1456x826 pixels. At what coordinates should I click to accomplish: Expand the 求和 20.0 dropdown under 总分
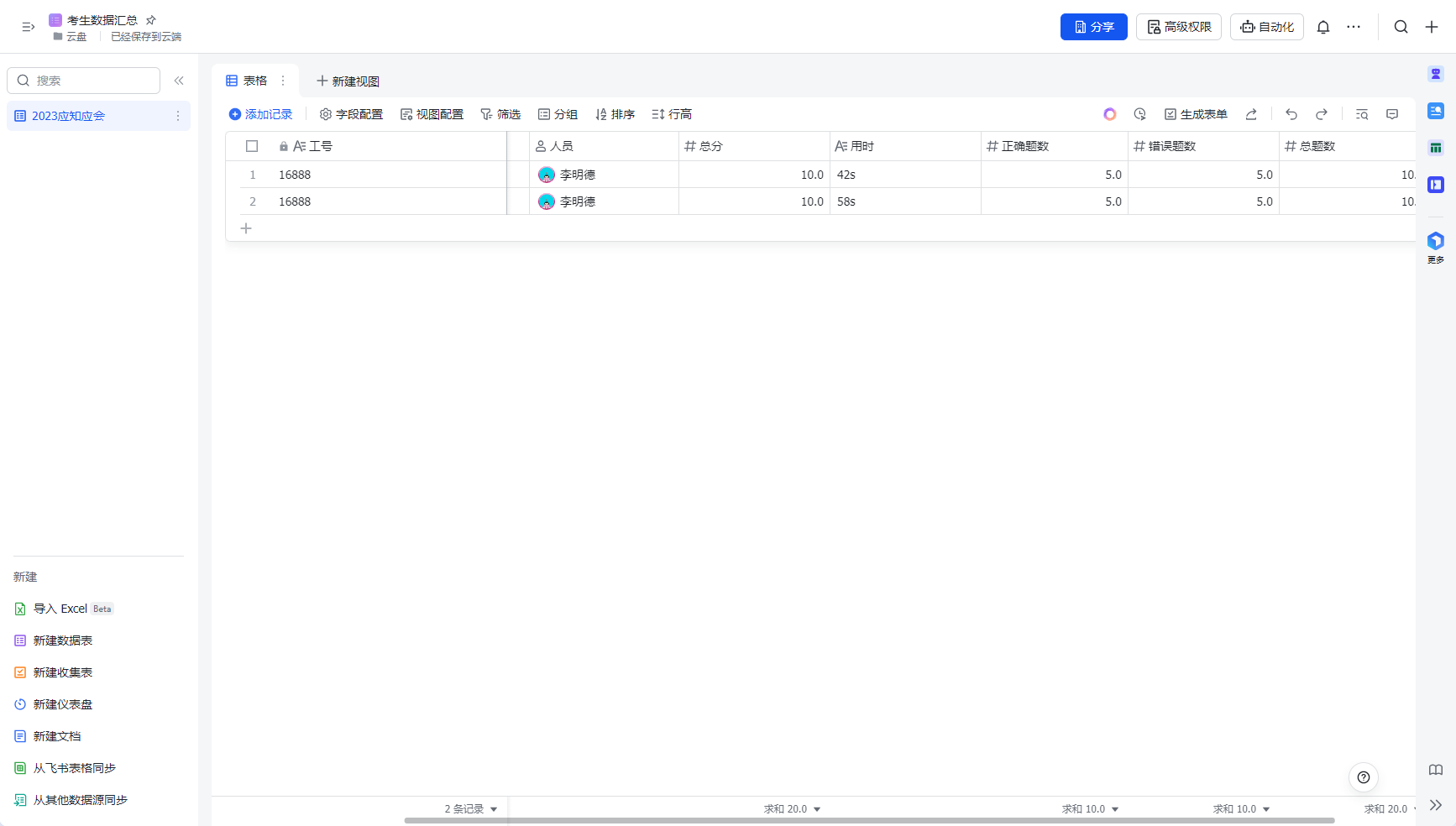pos(792,809)
